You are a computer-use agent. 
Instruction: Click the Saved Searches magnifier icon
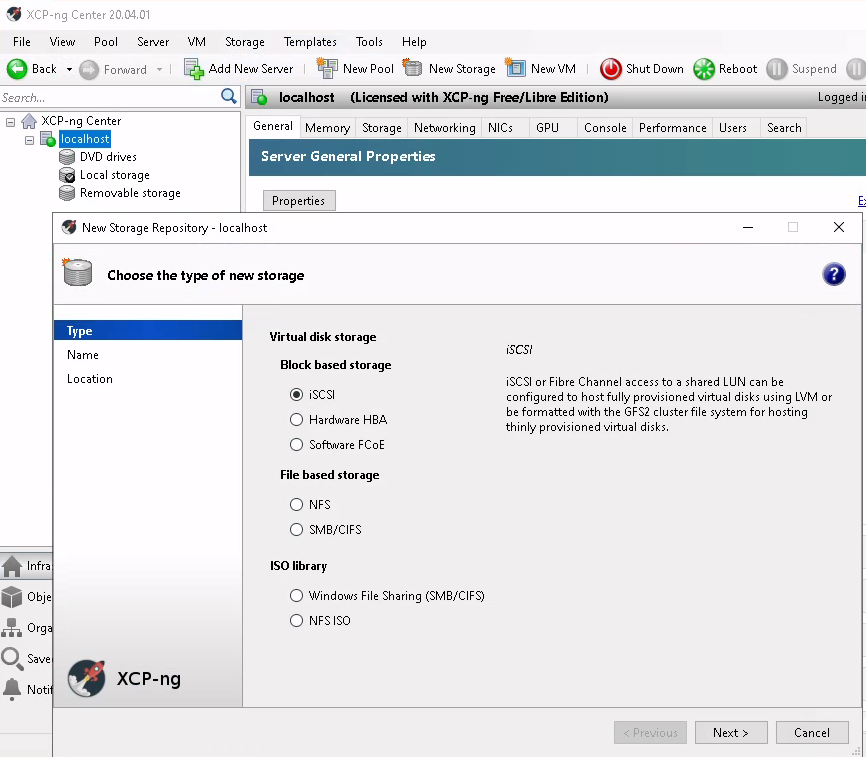pos(12,659)
